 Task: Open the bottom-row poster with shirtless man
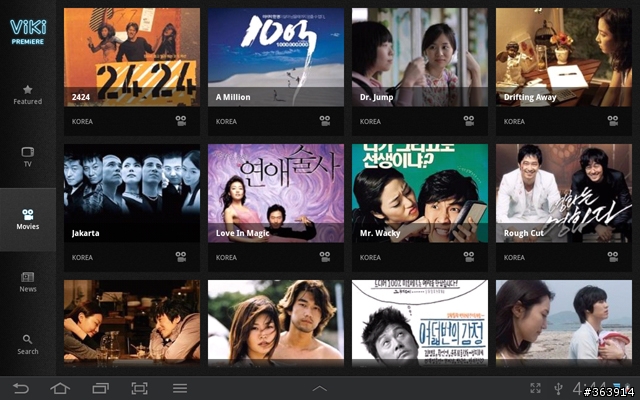(276, 323)
